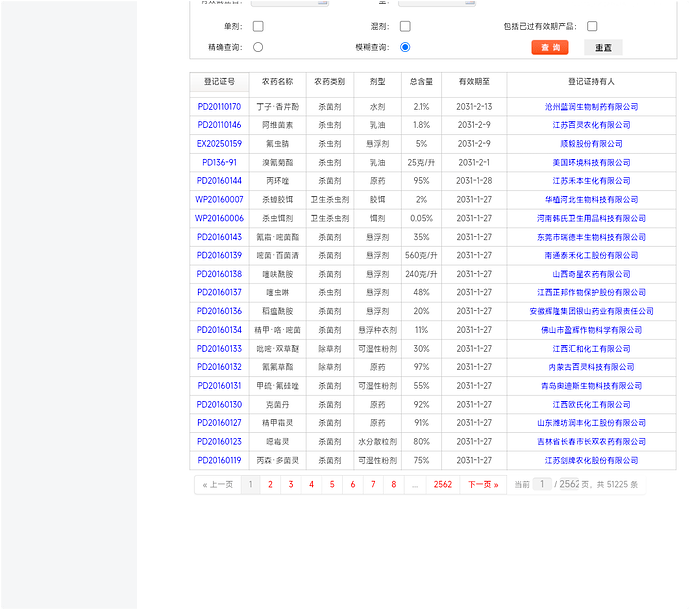The image size is (690, 610).
Task: Open registration PD20160143 link
Action: point(219,237)
